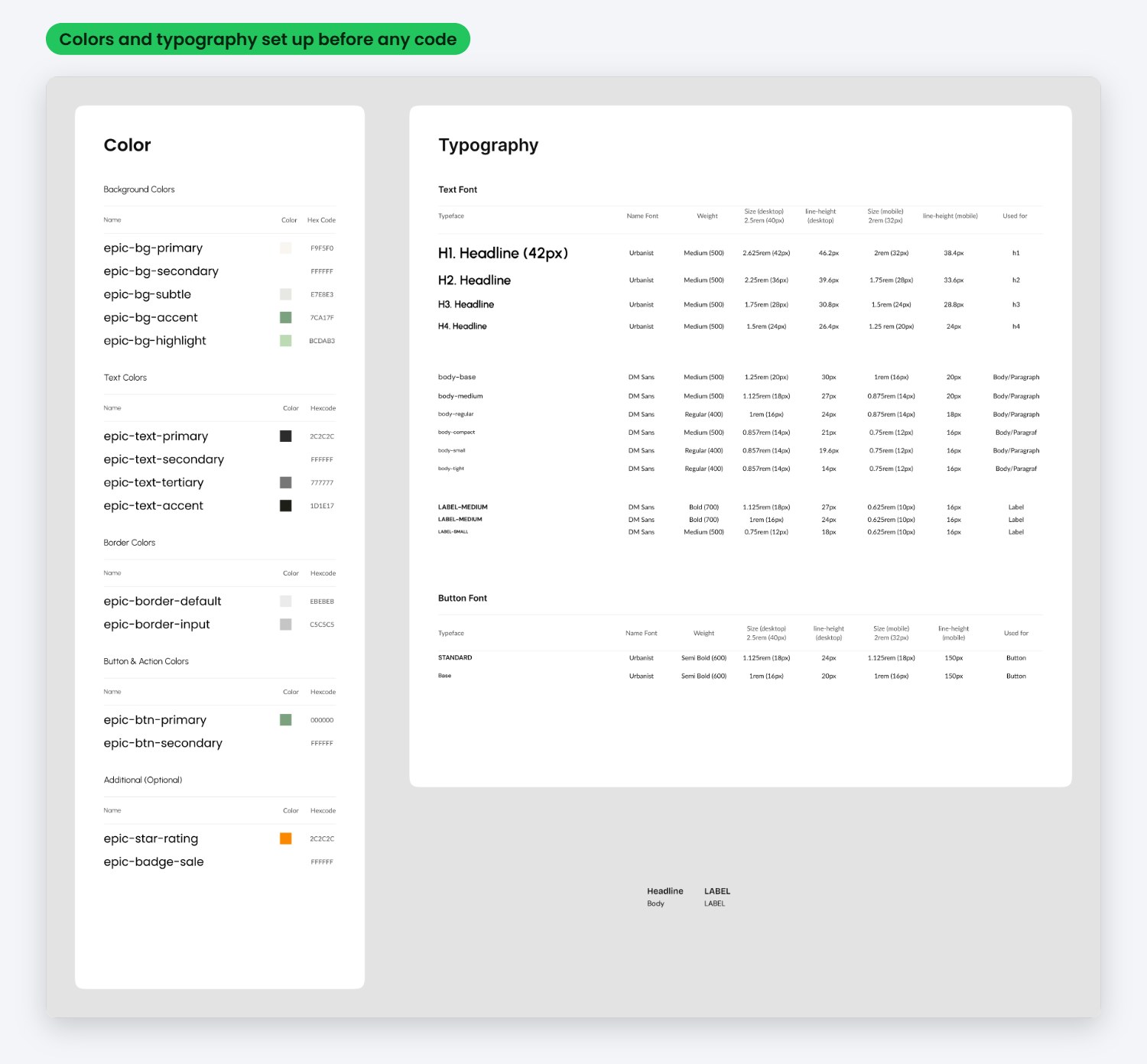Choose the epic-border-input gray swatch
1147x1064 pixels.
click(x=285, y=624)
